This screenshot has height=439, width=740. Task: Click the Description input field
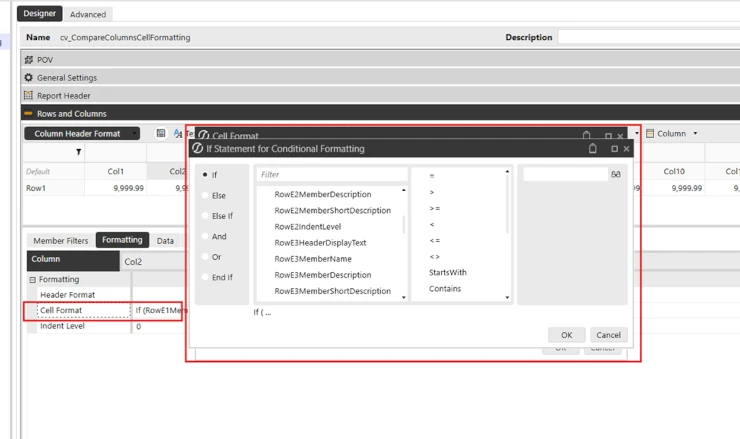pyautogui.click(x=648, y=37)
